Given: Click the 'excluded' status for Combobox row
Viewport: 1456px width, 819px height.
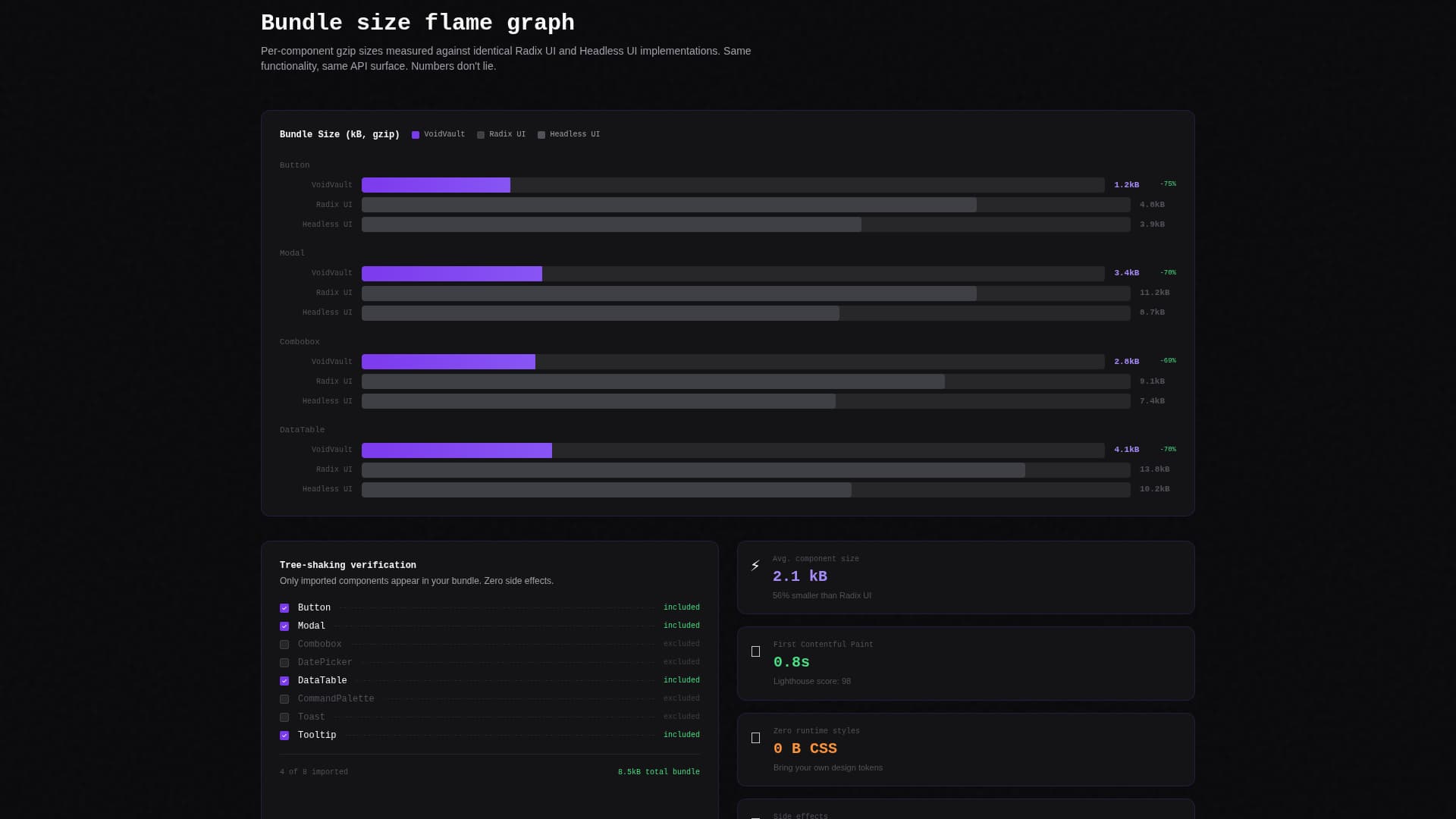Looking at the screenshot, I should pos(682,644).
